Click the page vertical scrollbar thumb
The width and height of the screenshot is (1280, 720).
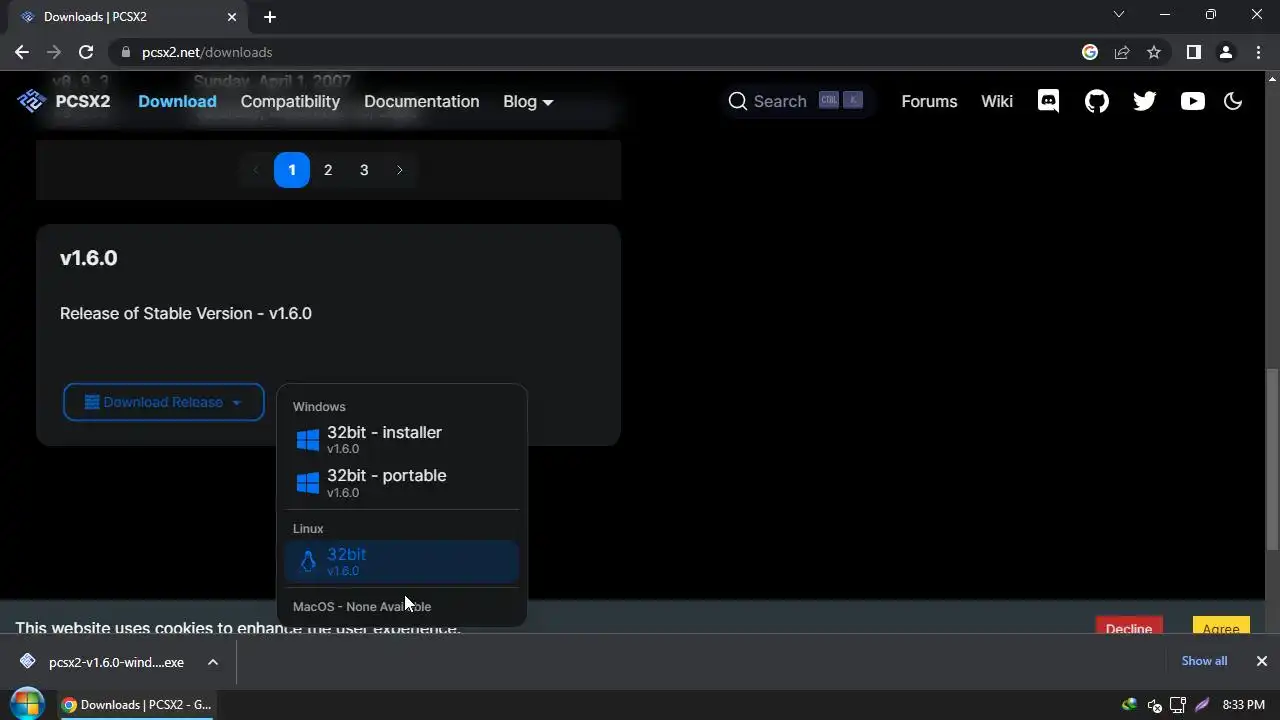pyautogui.click(x=1272, y=460)
